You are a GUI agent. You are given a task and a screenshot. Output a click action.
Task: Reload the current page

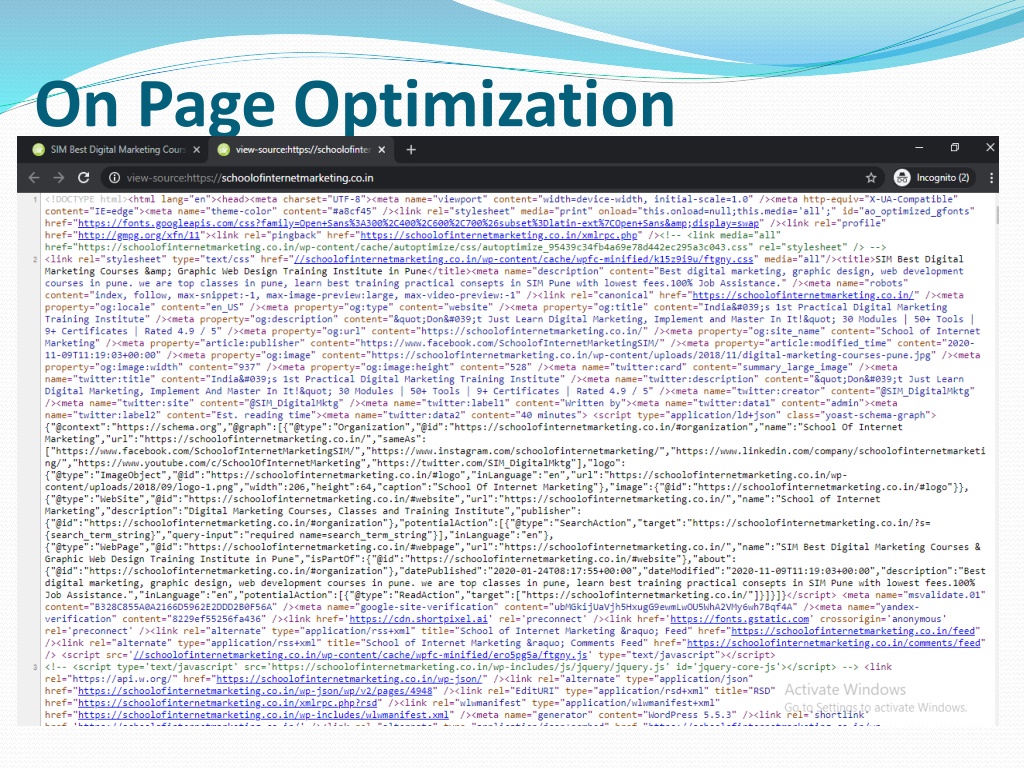(x=84, y=178)
